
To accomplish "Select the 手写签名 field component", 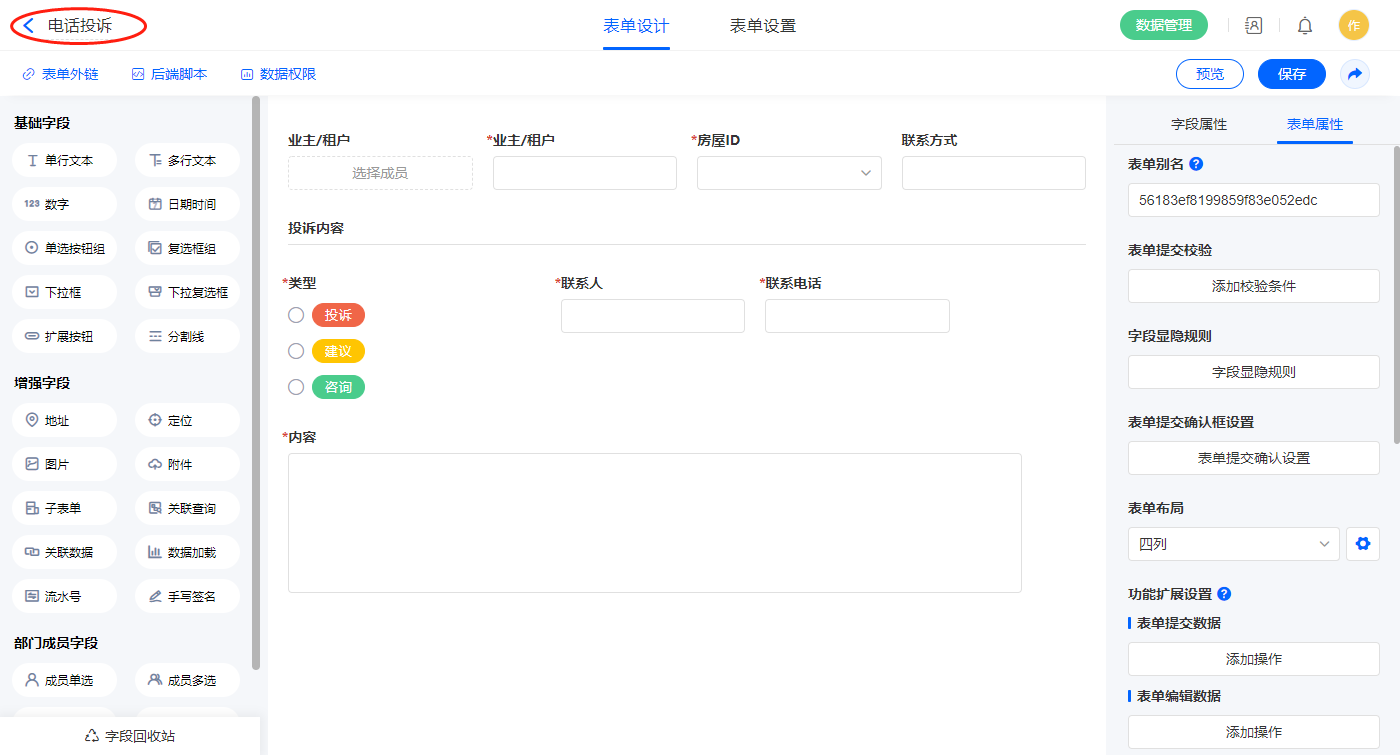I will pyautogui.click(x=187, y=596).
